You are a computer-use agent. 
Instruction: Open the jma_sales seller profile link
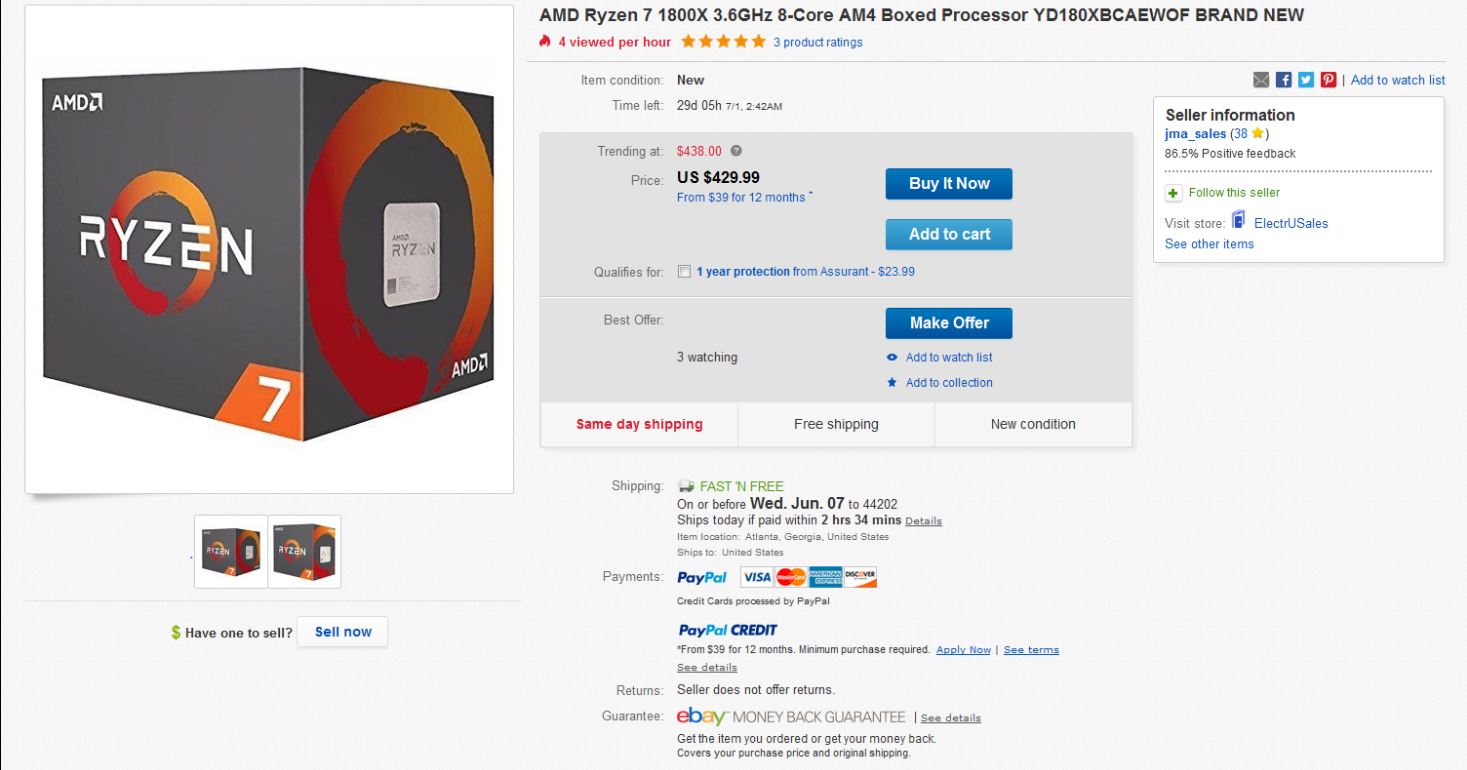pos(1195,133)
